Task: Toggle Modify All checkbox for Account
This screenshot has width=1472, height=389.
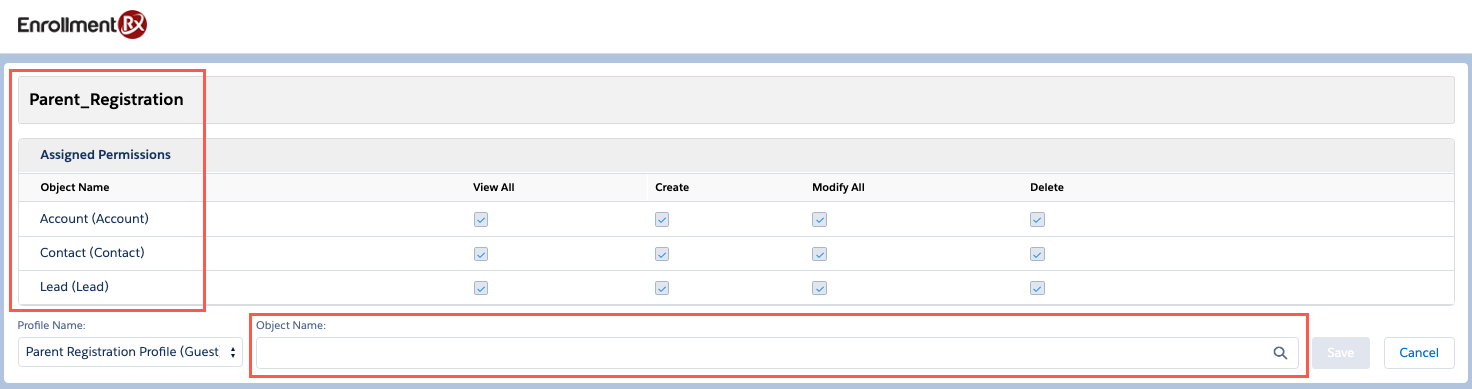Action: [x=819, y=220]
